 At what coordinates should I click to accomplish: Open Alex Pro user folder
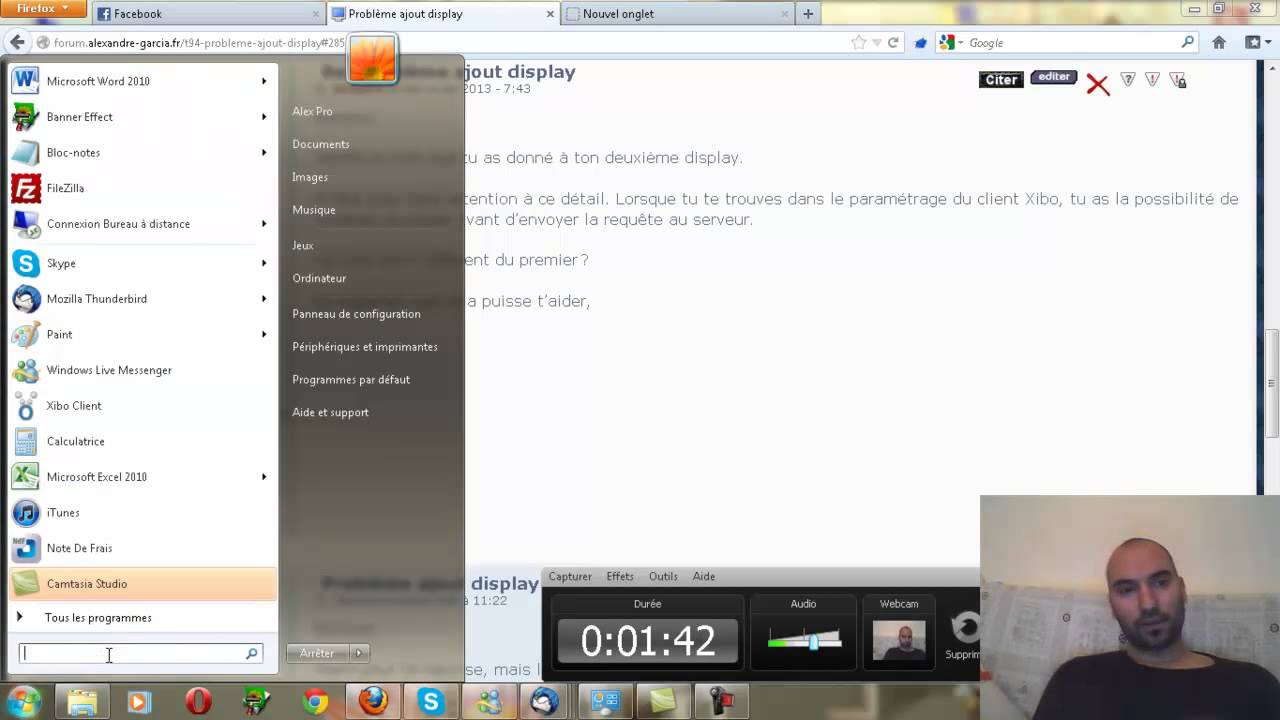tap(312, 111)
